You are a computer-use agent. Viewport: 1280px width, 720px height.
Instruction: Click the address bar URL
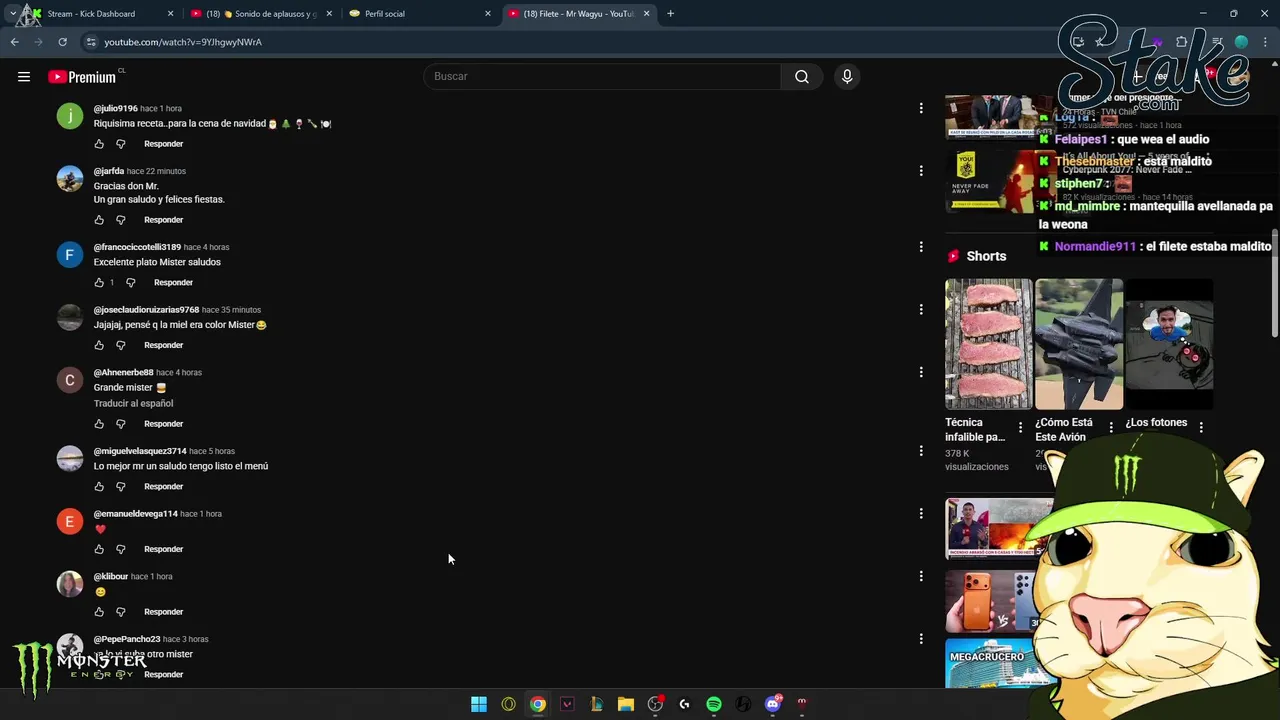coord(183,42)
